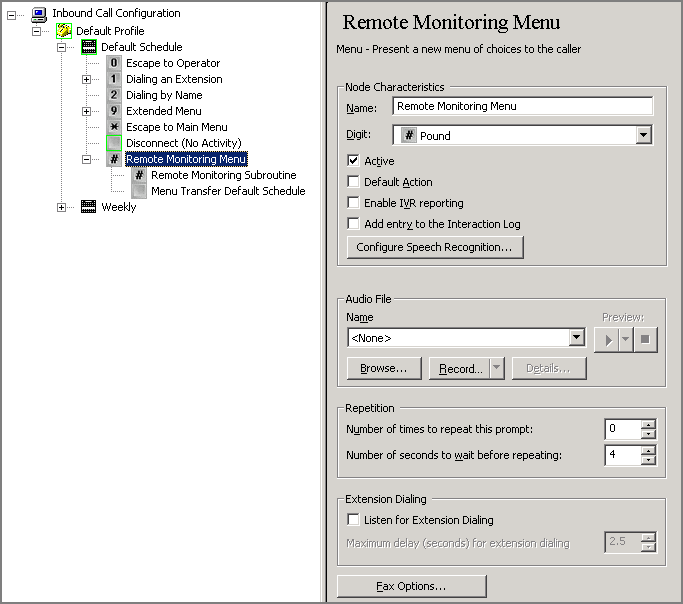Expand the Weekly tree node
The image size is (683, 604).
tap(62, 207)
